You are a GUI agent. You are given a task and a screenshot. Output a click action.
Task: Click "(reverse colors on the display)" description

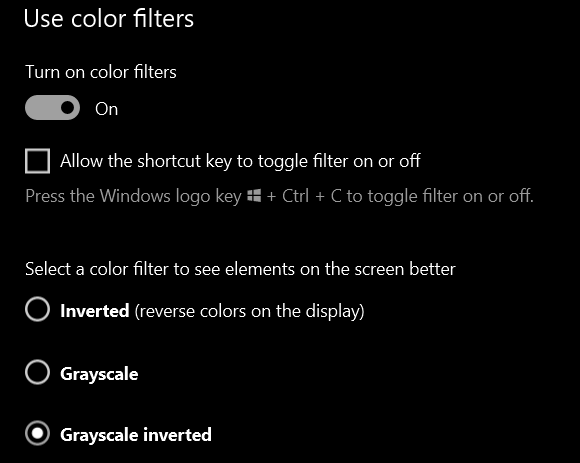coord(249,311)
